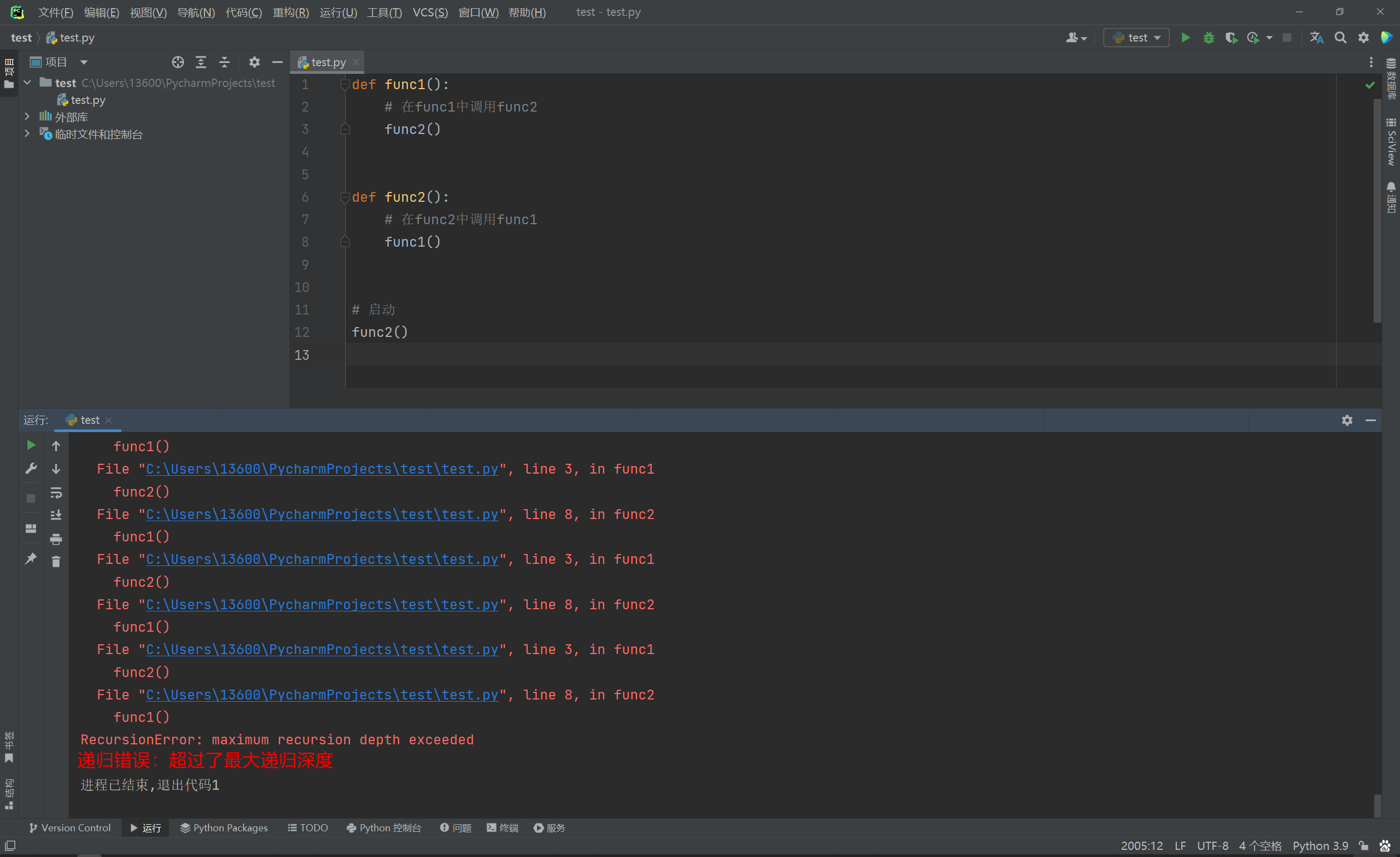1400x857 pixels.
Task: Open Search Everywhere magnifier icon
Action: [x=1340, y=38]
